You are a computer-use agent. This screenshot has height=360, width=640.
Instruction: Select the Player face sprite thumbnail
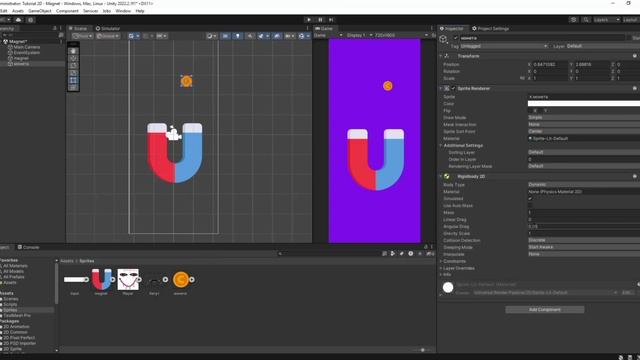(128, 280)
